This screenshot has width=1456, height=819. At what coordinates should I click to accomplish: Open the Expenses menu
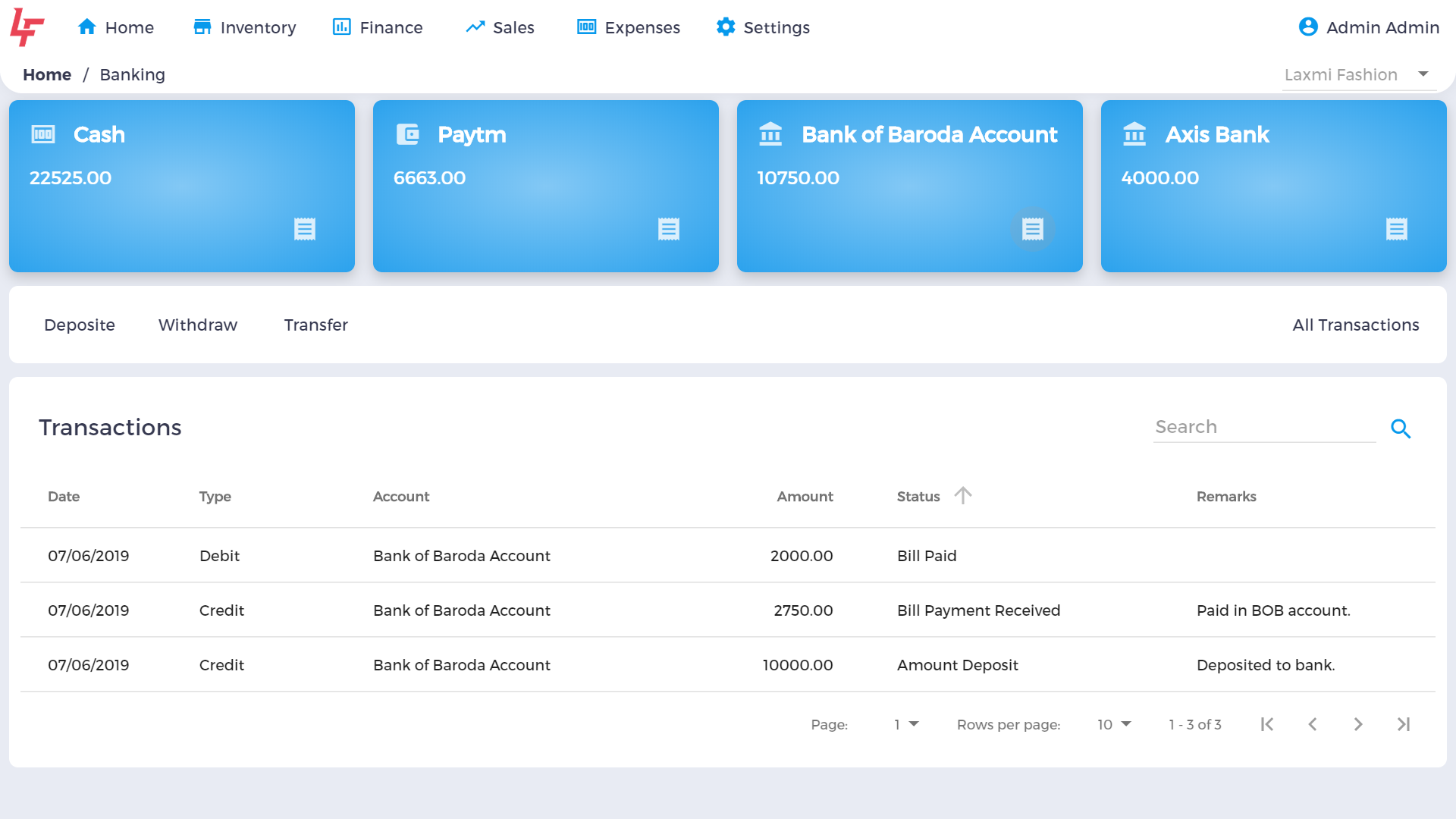click(628, 27)
